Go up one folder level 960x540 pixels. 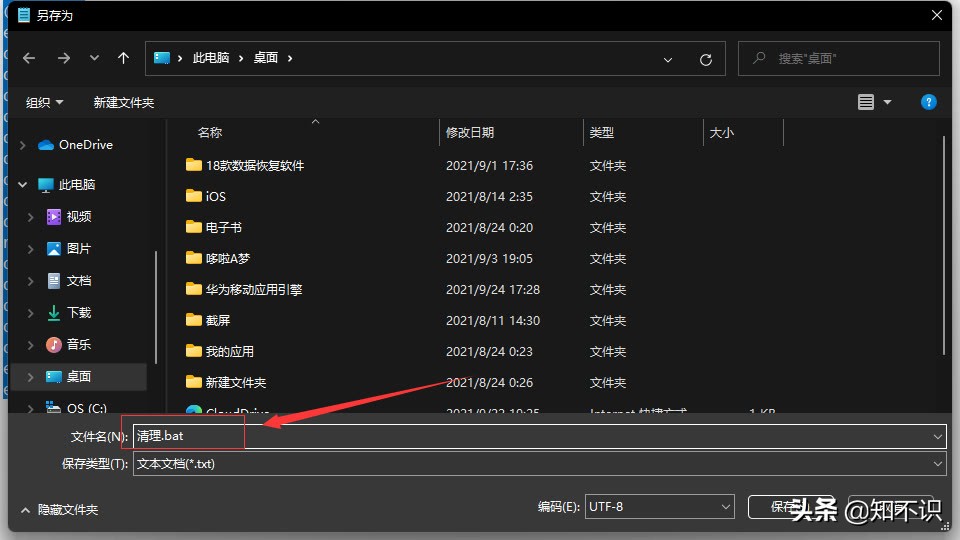pos(123,58)
